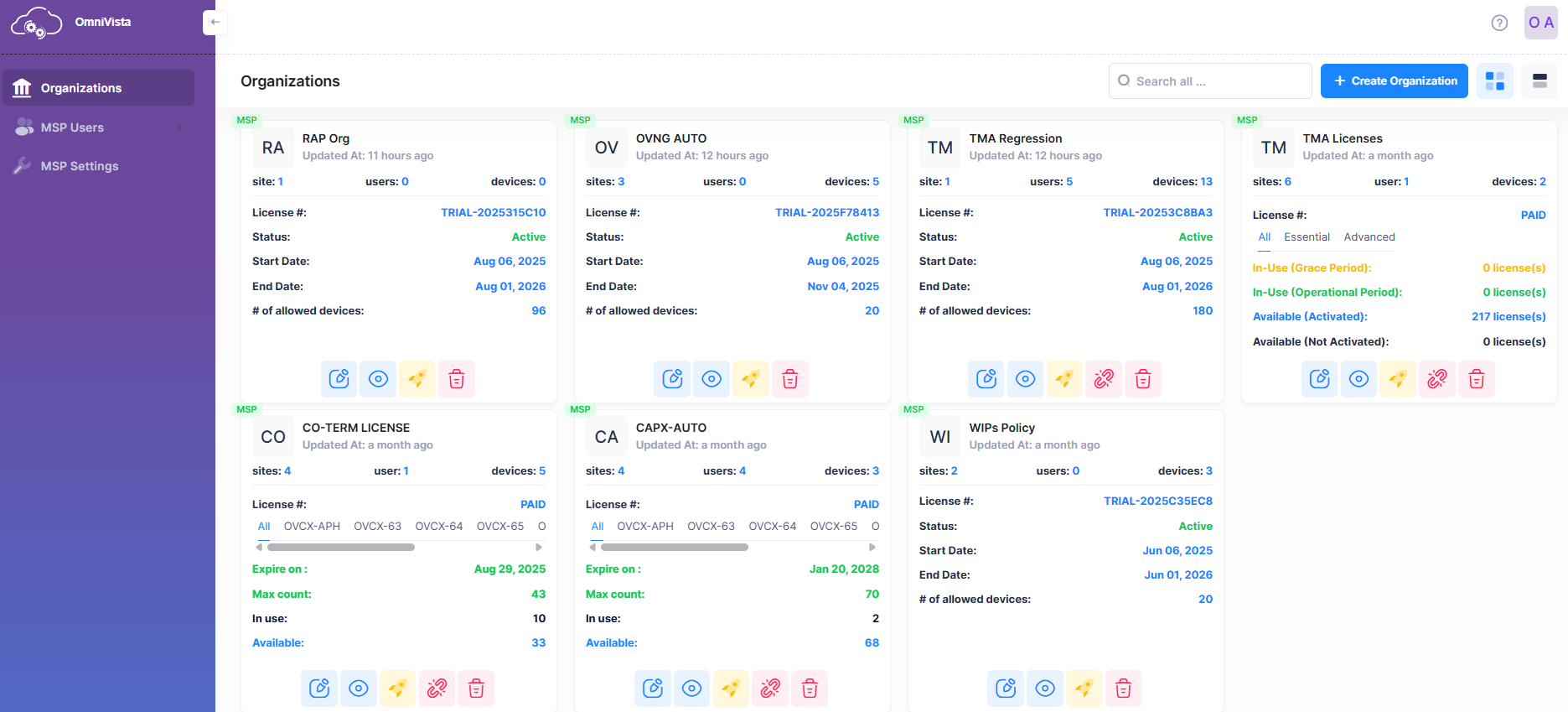Click the delete icon on OVNG AUTO card
Screen dimensions: 1568x712
click(x=789, y=379)
